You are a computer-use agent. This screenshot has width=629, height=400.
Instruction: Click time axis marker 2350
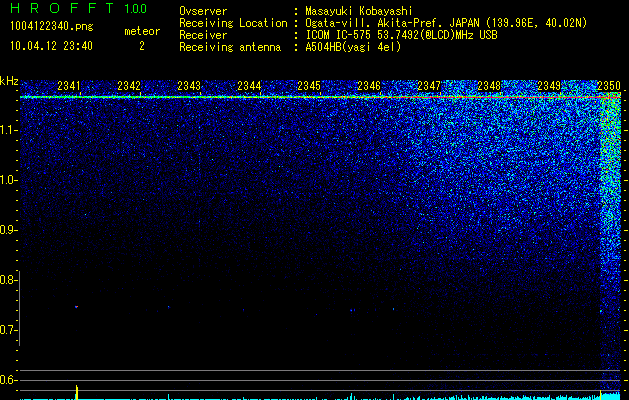coord(609,86)
